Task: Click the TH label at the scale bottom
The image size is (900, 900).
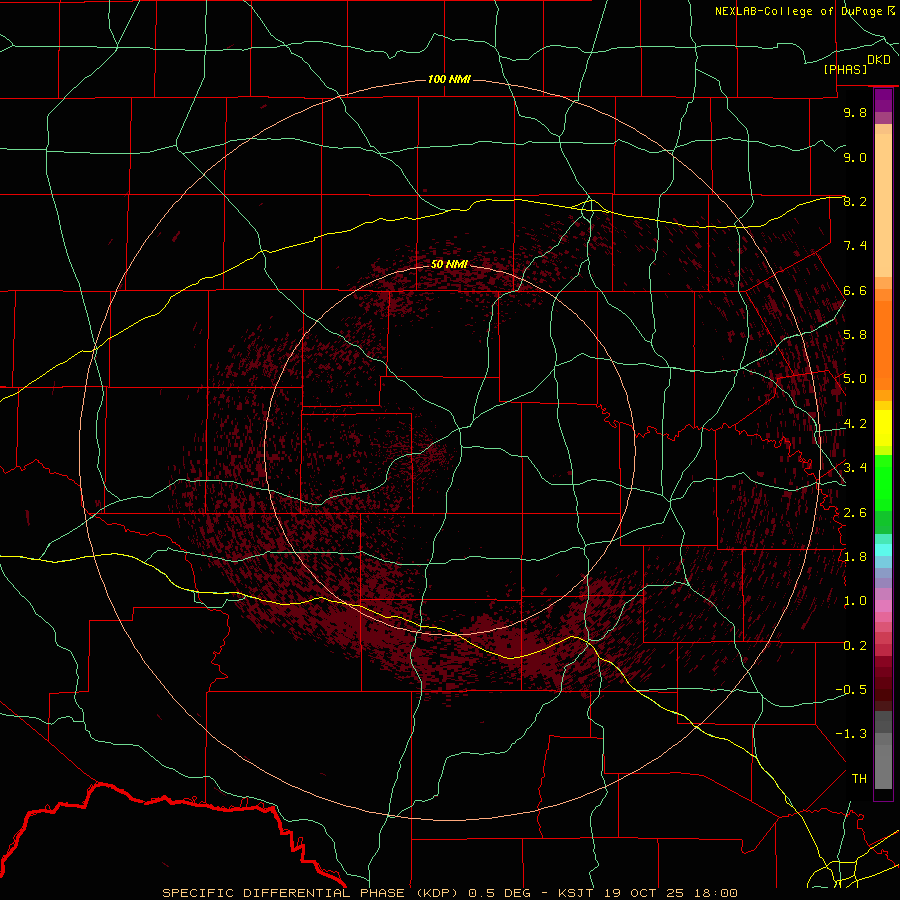Action: [x=859, y=779]
